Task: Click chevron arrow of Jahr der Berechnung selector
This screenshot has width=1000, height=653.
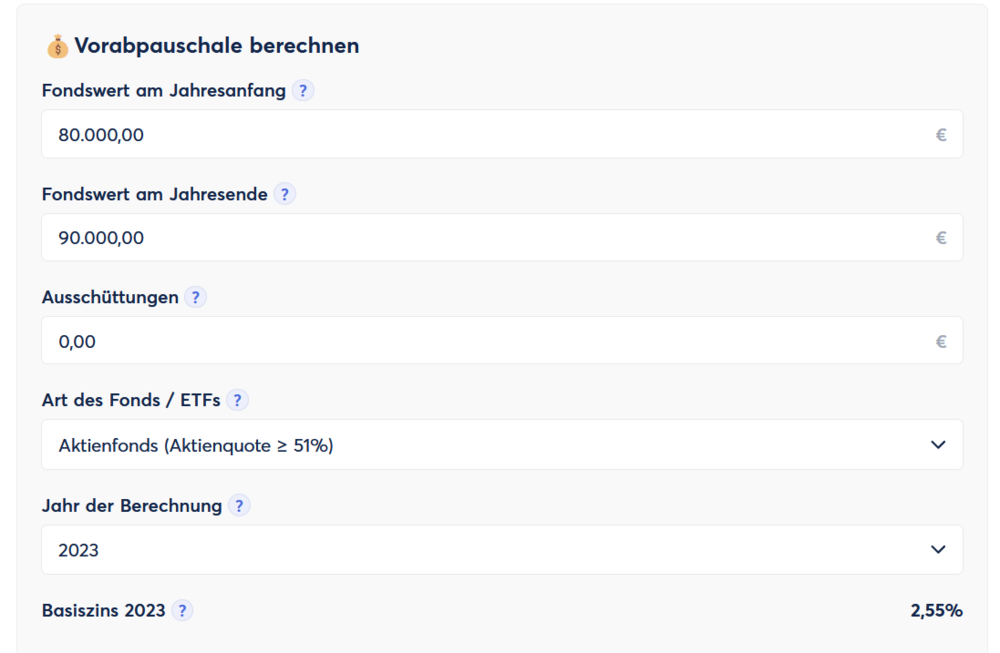Action: coord(938,550)
